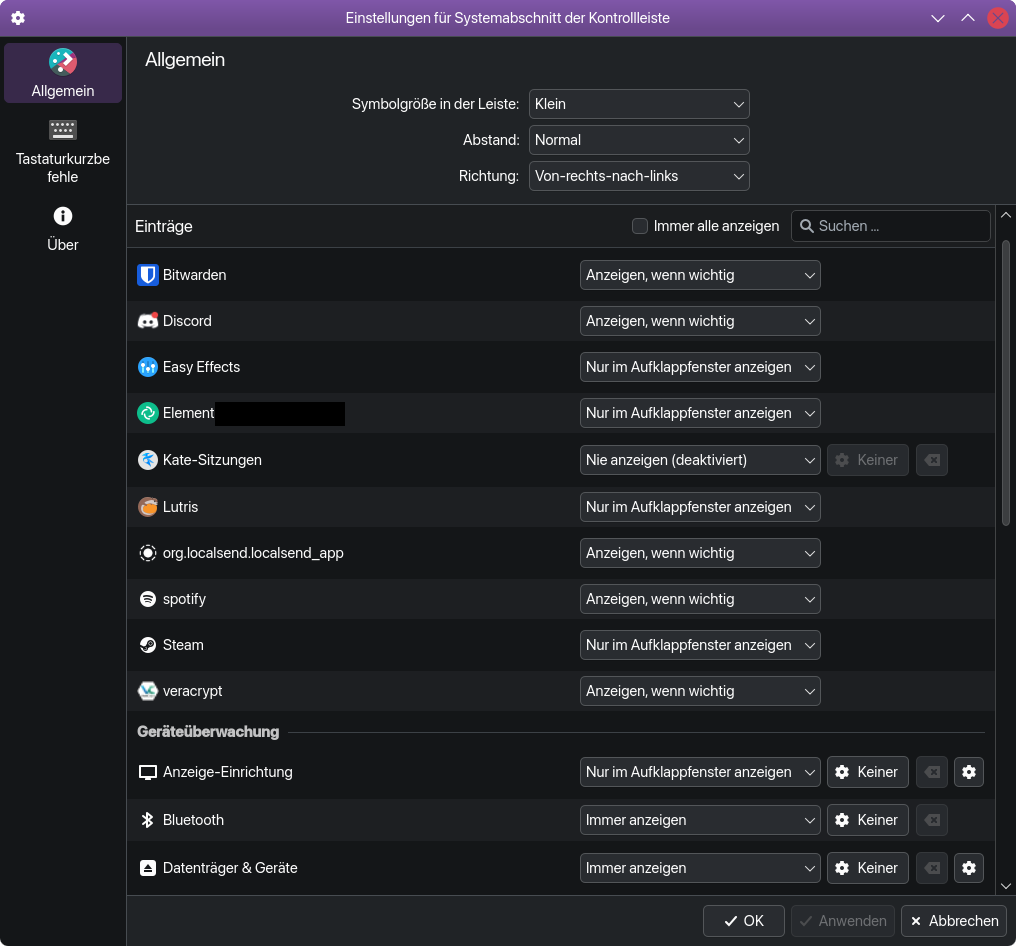This screenshot has height=946, width=1016.
Task: Change visibility dropdown for Steam
Action: click(700, 645)
